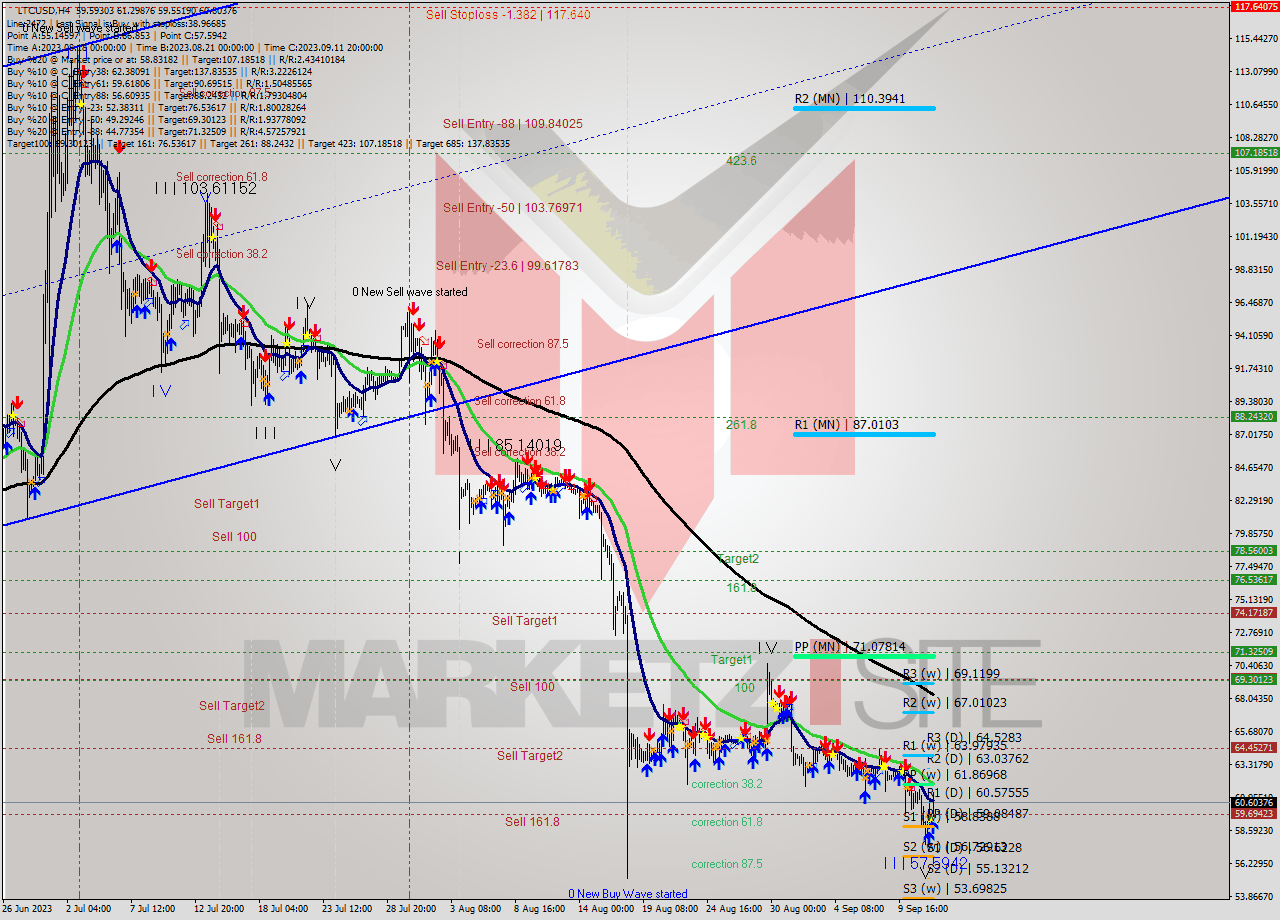The width and height of the screenshot is (1280, 920).
Task: Click the red 74.17187 price tag
Action: (x=1254, y=613)
